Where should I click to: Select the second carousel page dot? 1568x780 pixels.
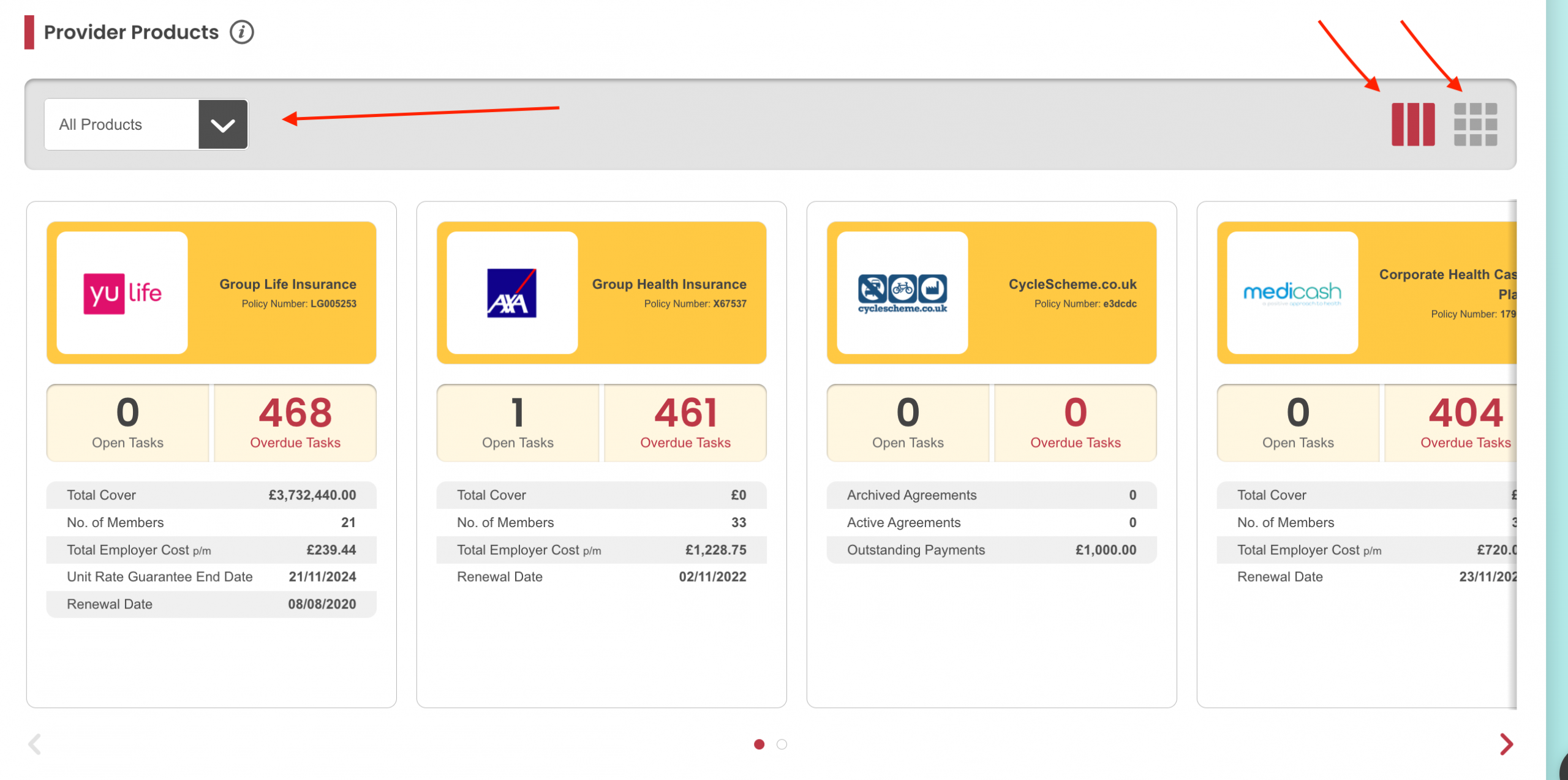click(782, 744)
